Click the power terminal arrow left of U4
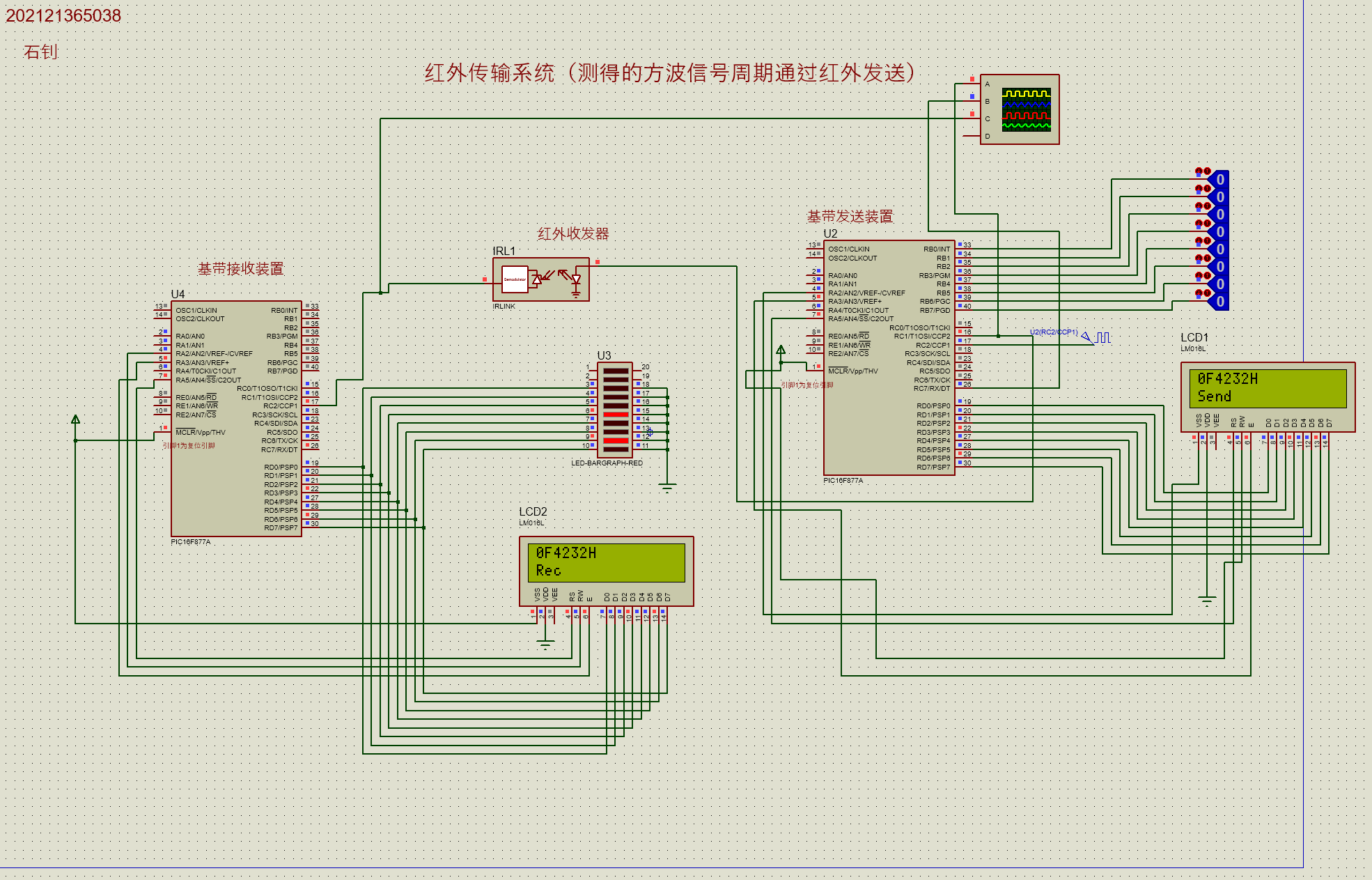The image size is (1372, 880). tap(75, 419)
